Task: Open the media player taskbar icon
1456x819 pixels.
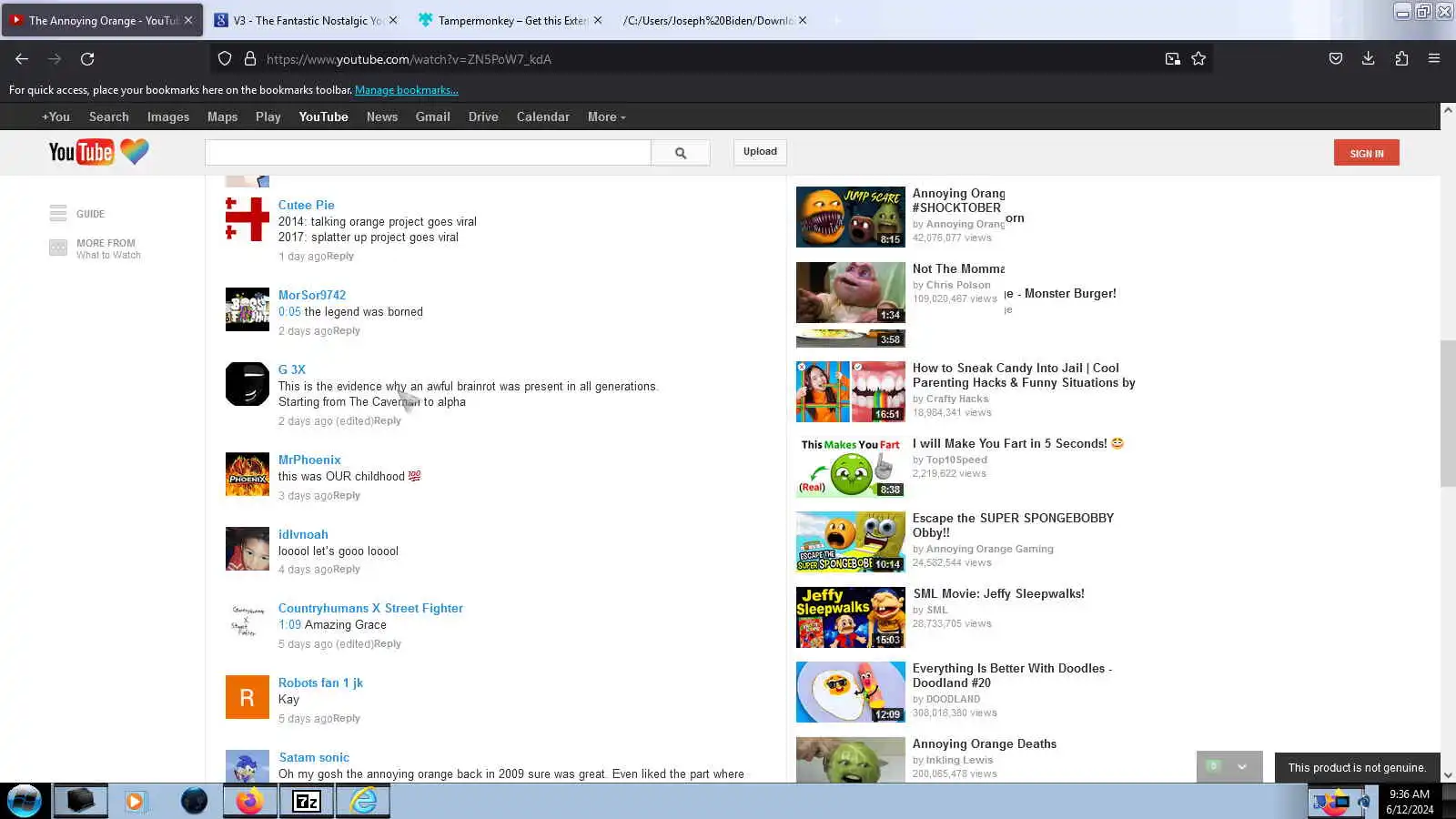Action: click(x=136, y=801)
